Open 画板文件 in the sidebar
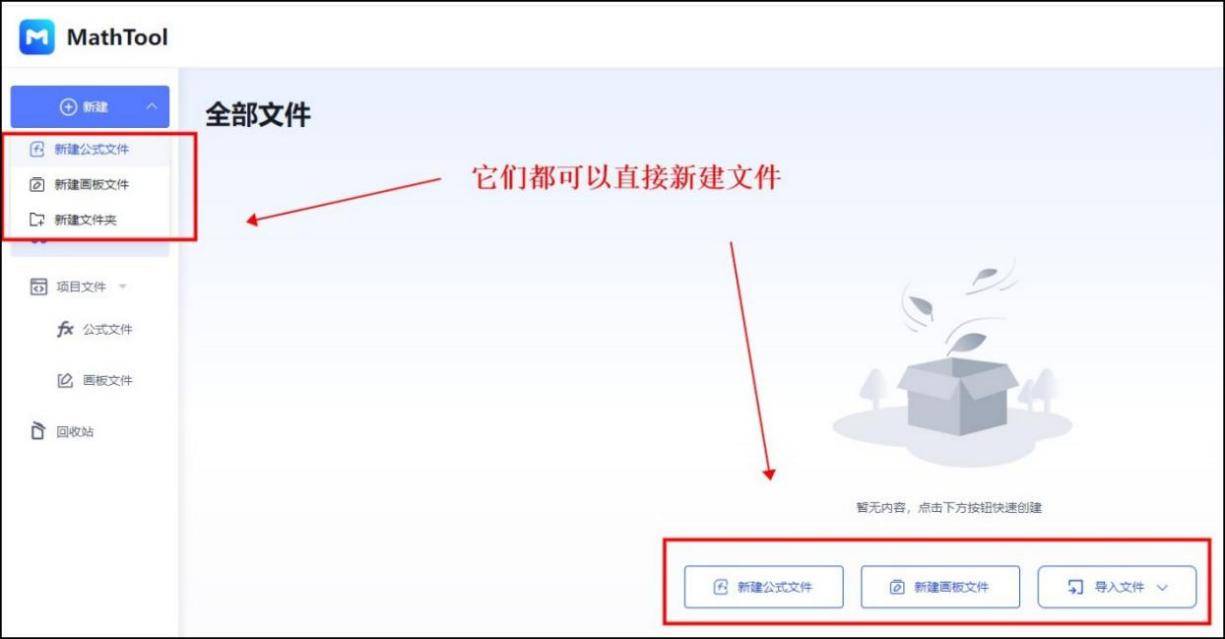Screen dimensions: 1225x639 point(108,380)
